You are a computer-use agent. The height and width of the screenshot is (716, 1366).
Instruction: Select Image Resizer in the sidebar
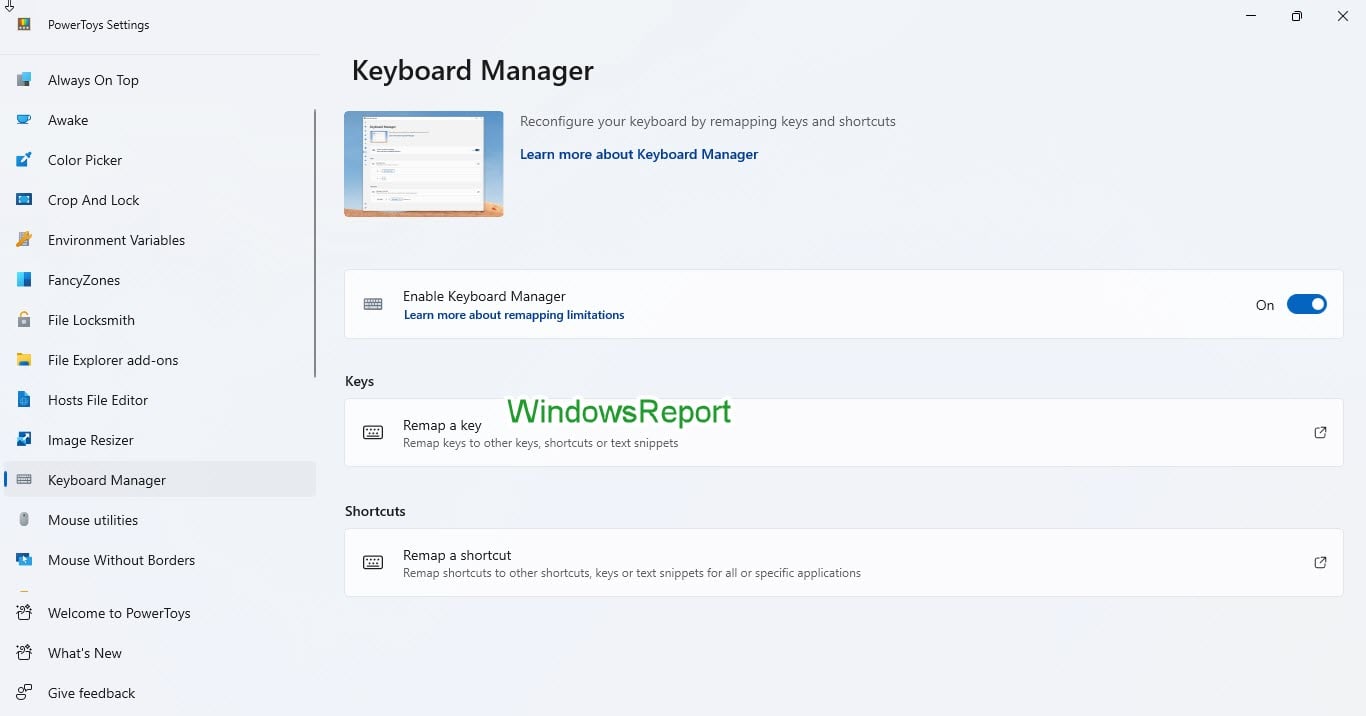(160, 440)
